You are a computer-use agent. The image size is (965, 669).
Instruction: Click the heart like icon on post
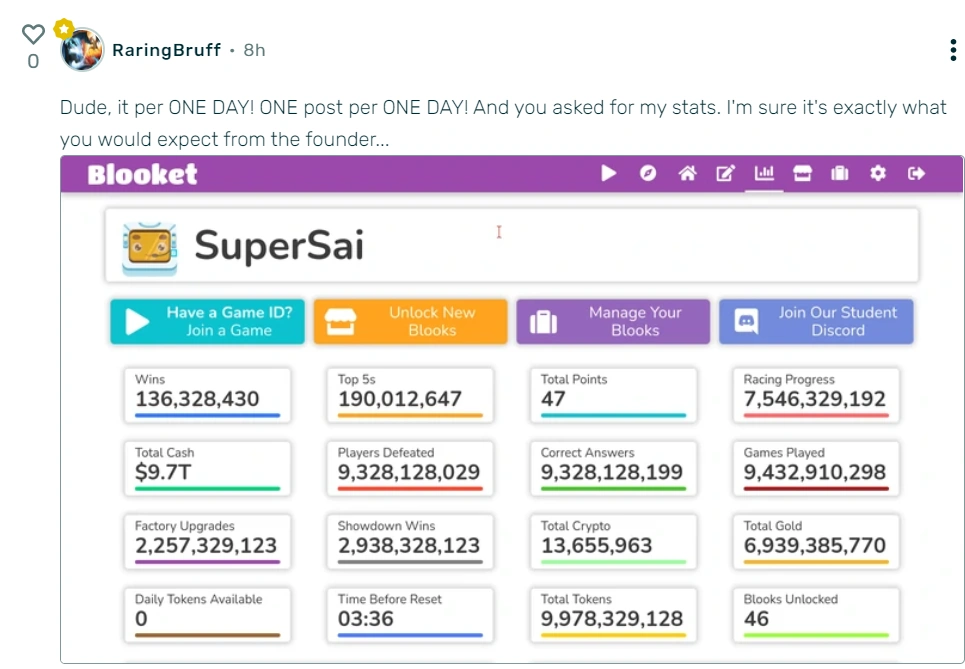click(33, 34)
